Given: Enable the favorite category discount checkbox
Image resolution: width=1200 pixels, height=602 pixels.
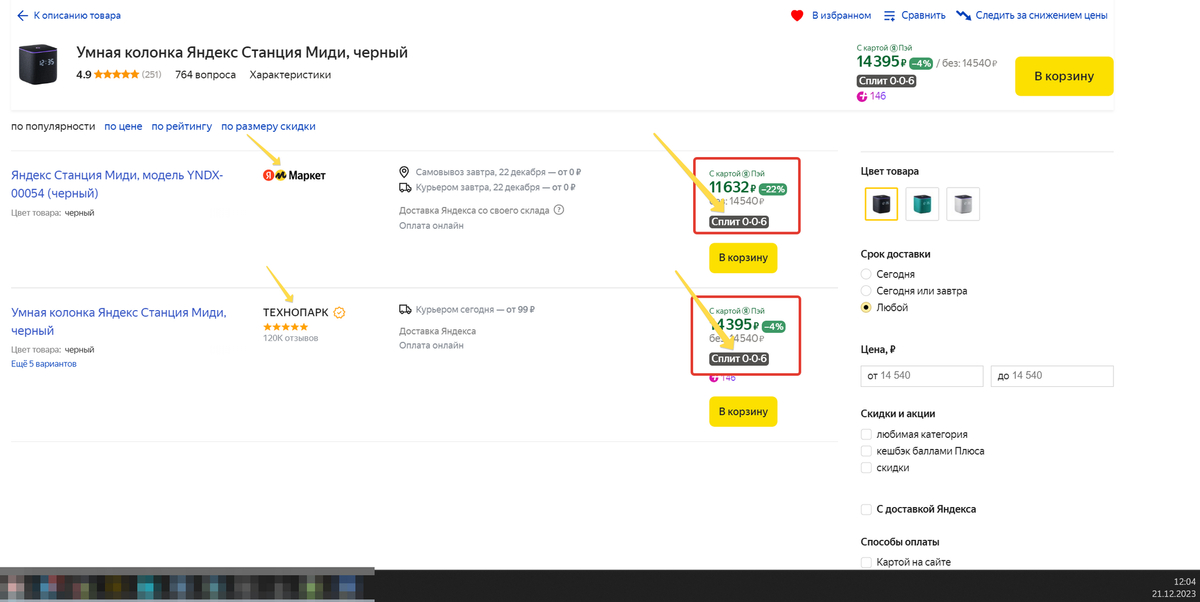Looking at the screenshot, I should click(x=866, y=435).
